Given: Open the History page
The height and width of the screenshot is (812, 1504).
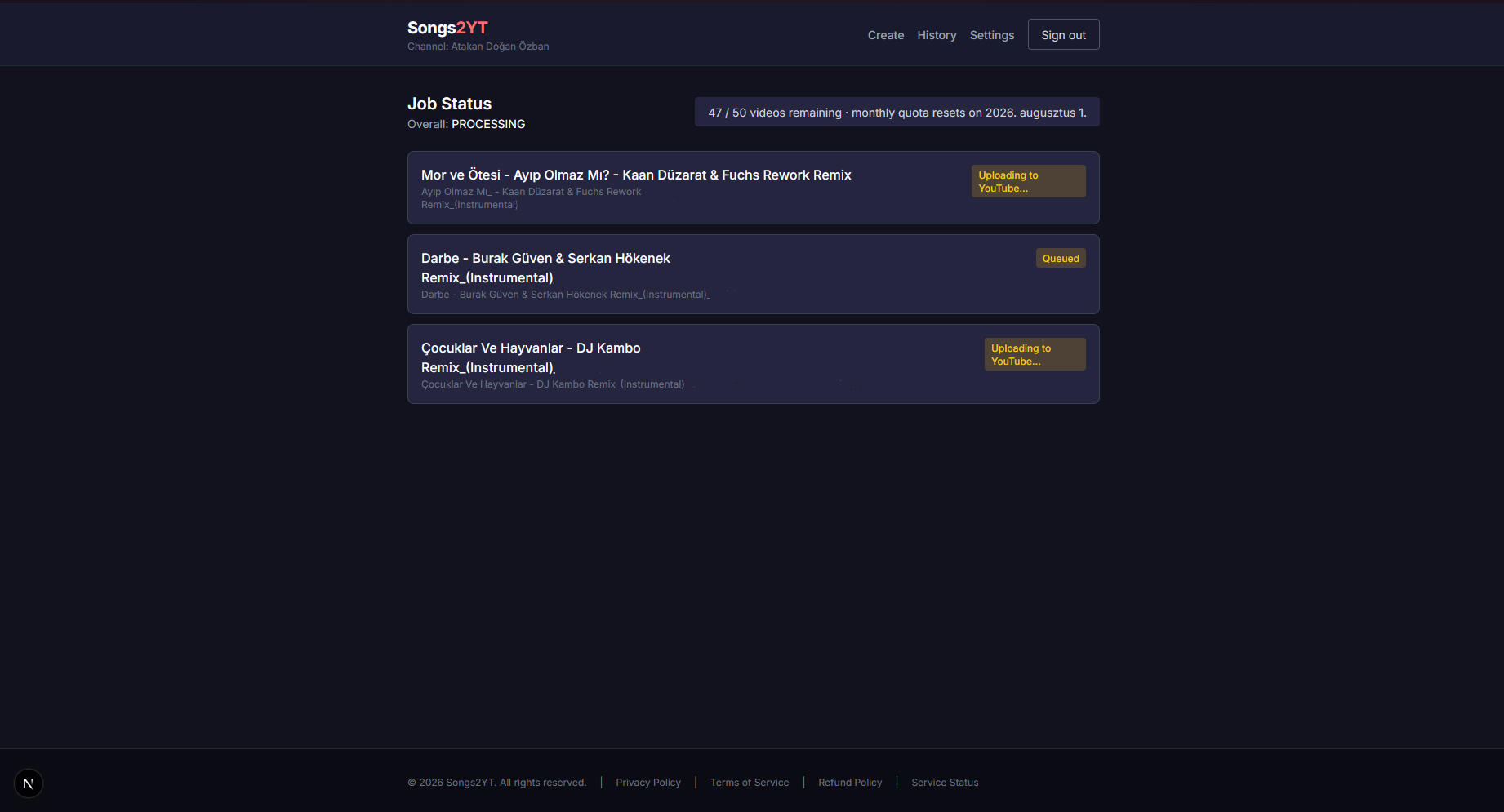Looking at the screenshot, I should click(x=937, y=35).
